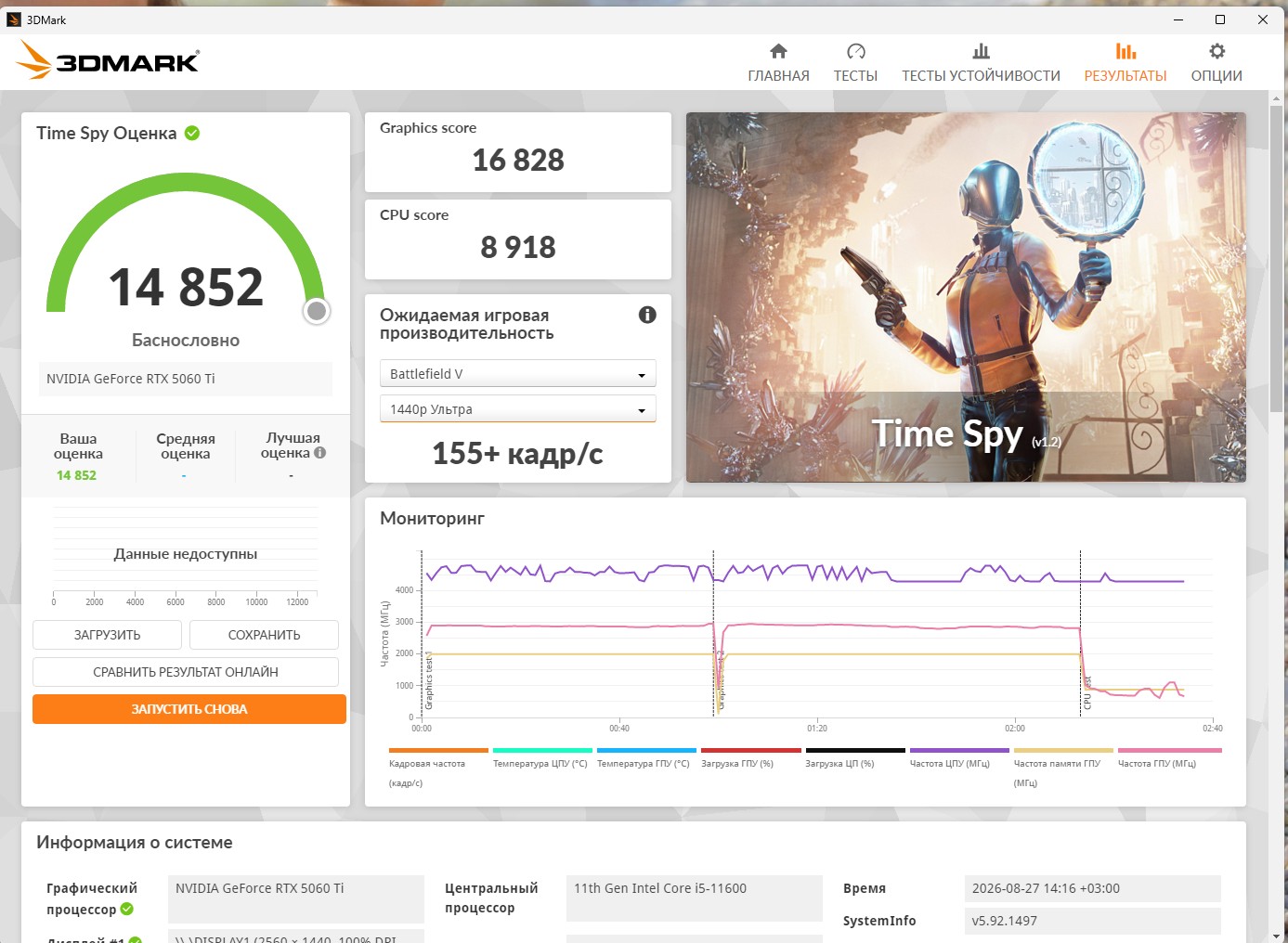The width and height of the screenshot is (1288, 943).
Task: Click the ЗАПУСТИТЬ СНОВА button
Action: 189,709
